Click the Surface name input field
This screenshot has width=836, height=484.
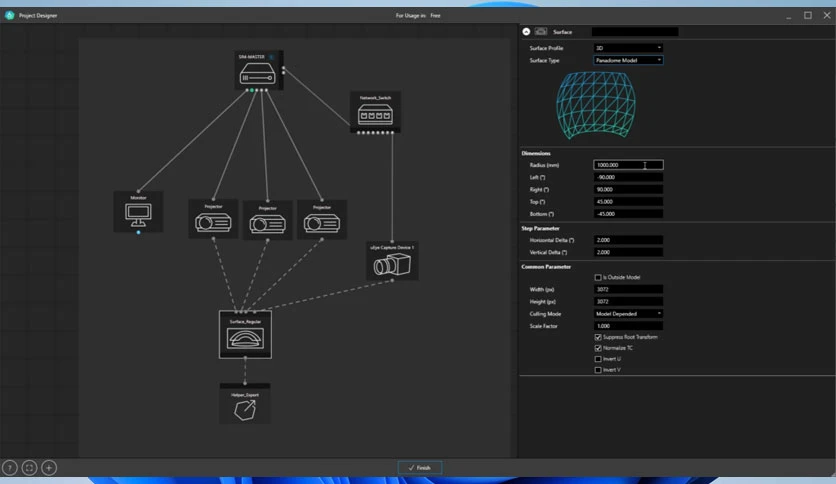tap(635, 32)
